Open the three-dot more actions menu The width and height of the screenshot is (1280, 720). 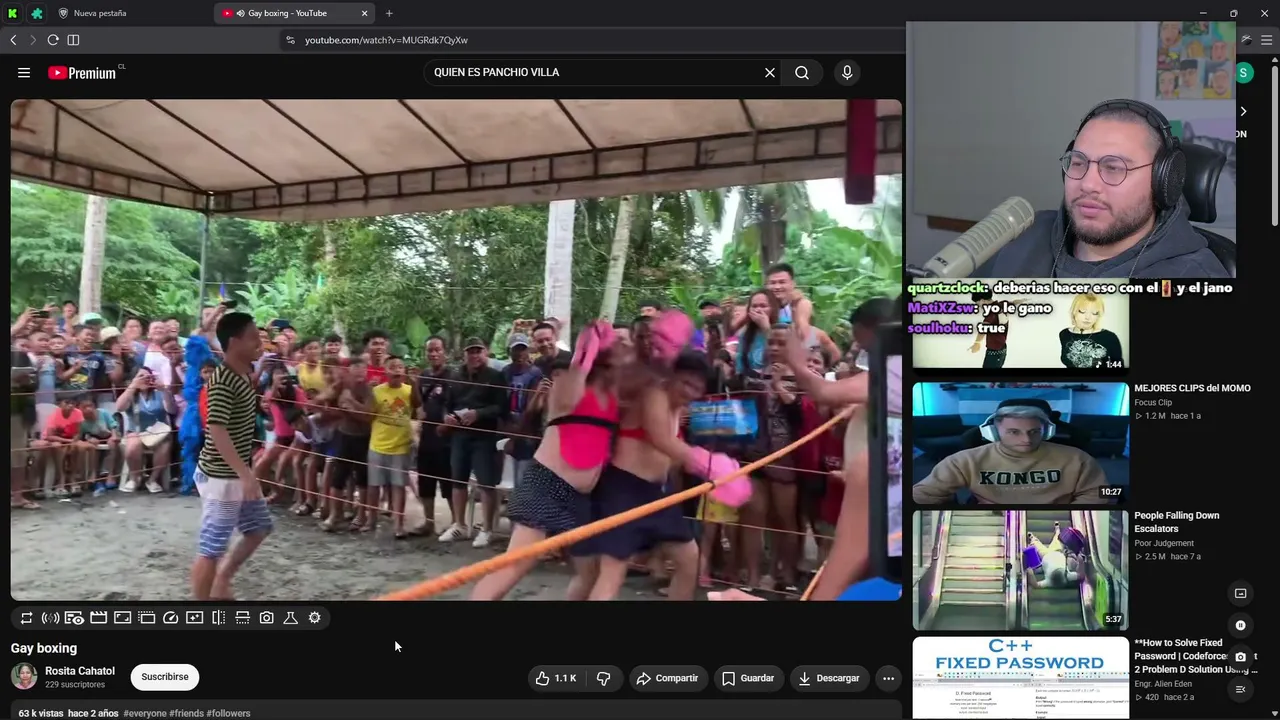click(888, 678)
